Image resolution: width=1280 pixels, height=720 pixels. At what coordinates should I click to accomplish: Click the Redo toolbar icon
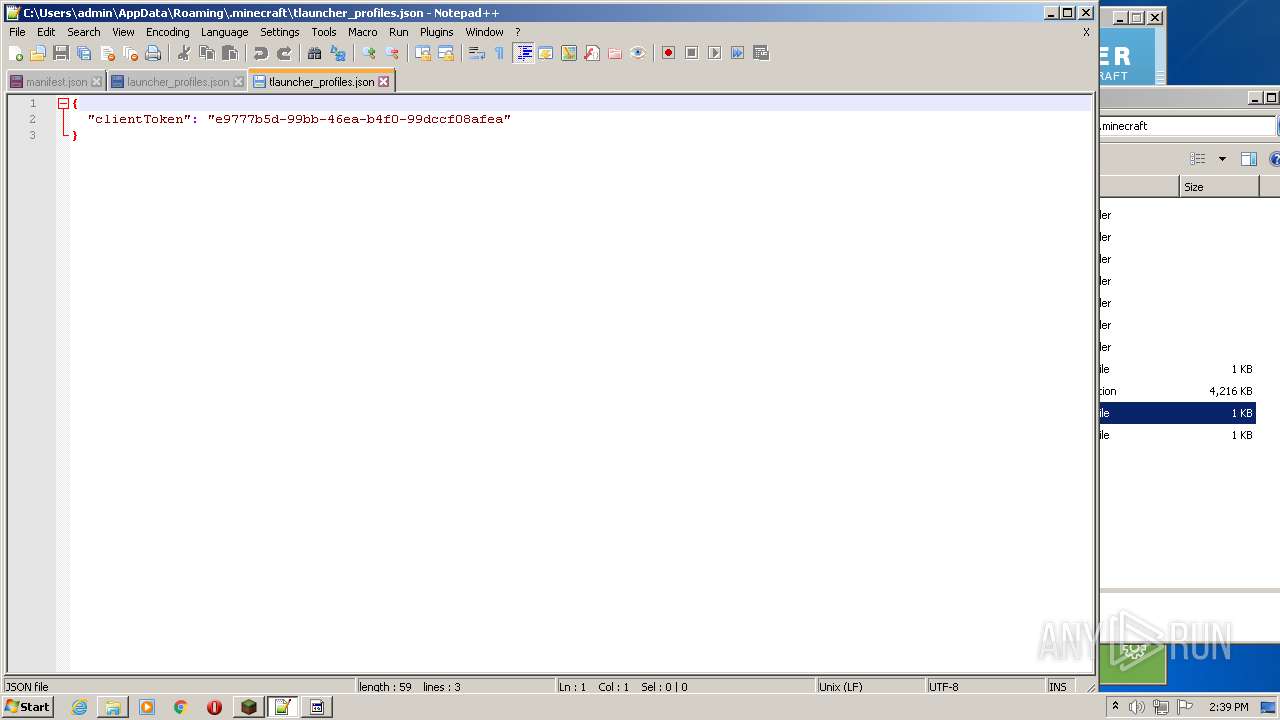(x=284, y=53)
